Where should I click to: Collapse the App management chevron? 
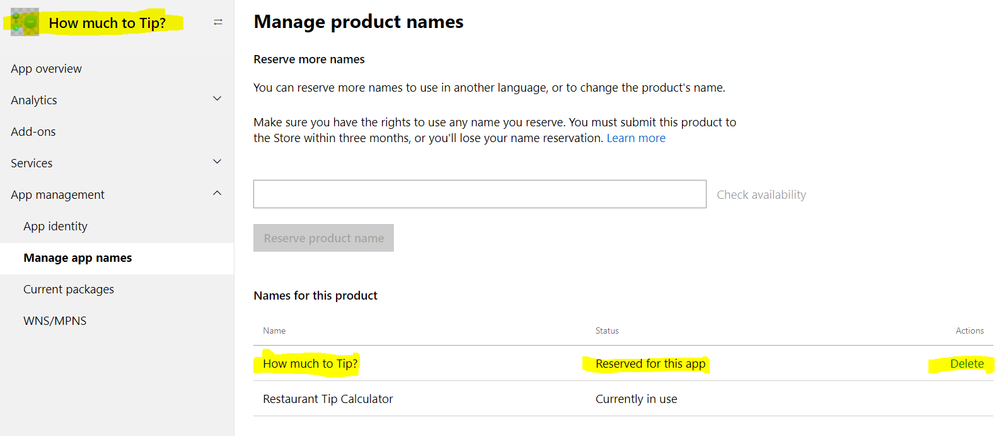pyautogui.click(x=218, y=194)
